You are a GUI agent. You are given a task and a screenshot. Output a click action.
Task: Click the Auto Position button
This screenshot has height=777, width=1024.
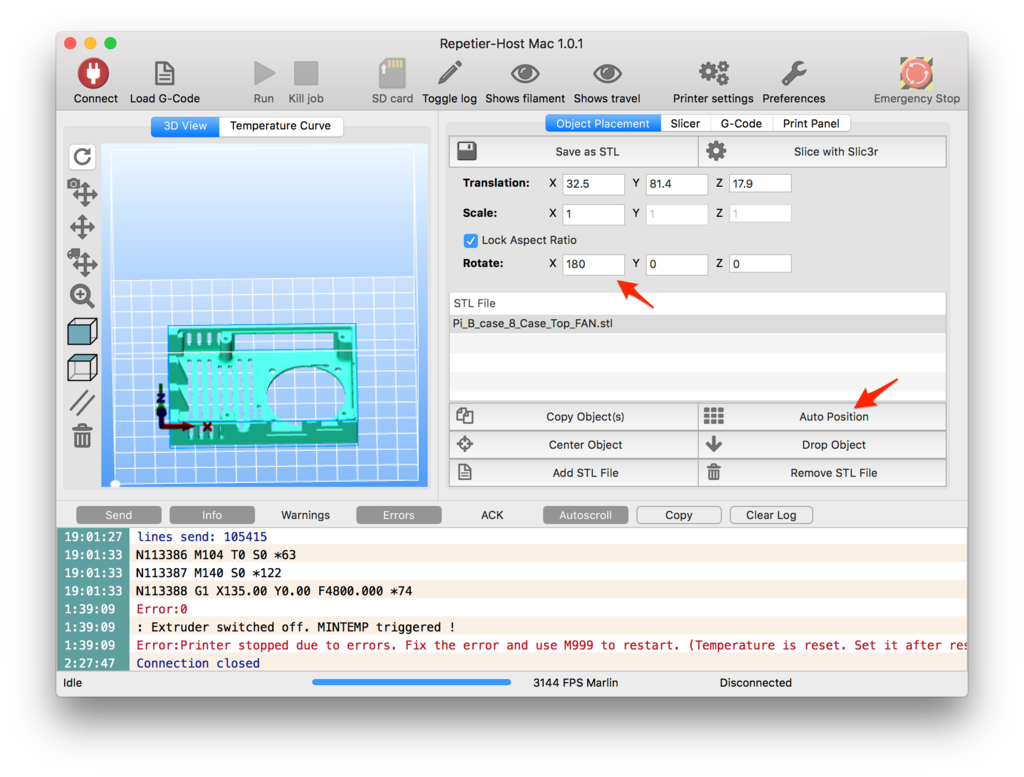(x=822, y=417)
